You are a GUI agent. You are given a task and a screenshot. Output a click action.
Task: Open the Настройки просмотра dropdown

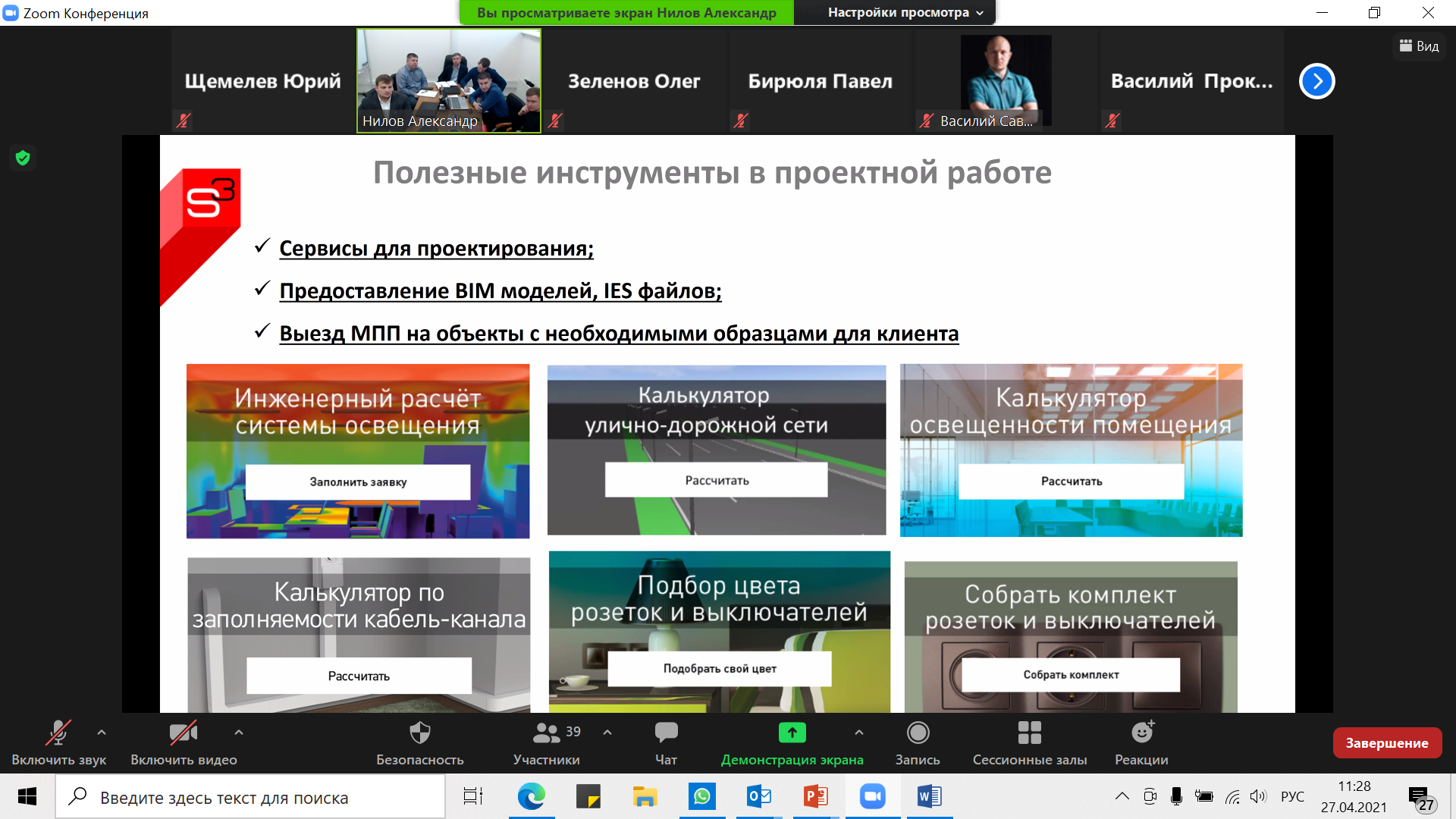905,13
